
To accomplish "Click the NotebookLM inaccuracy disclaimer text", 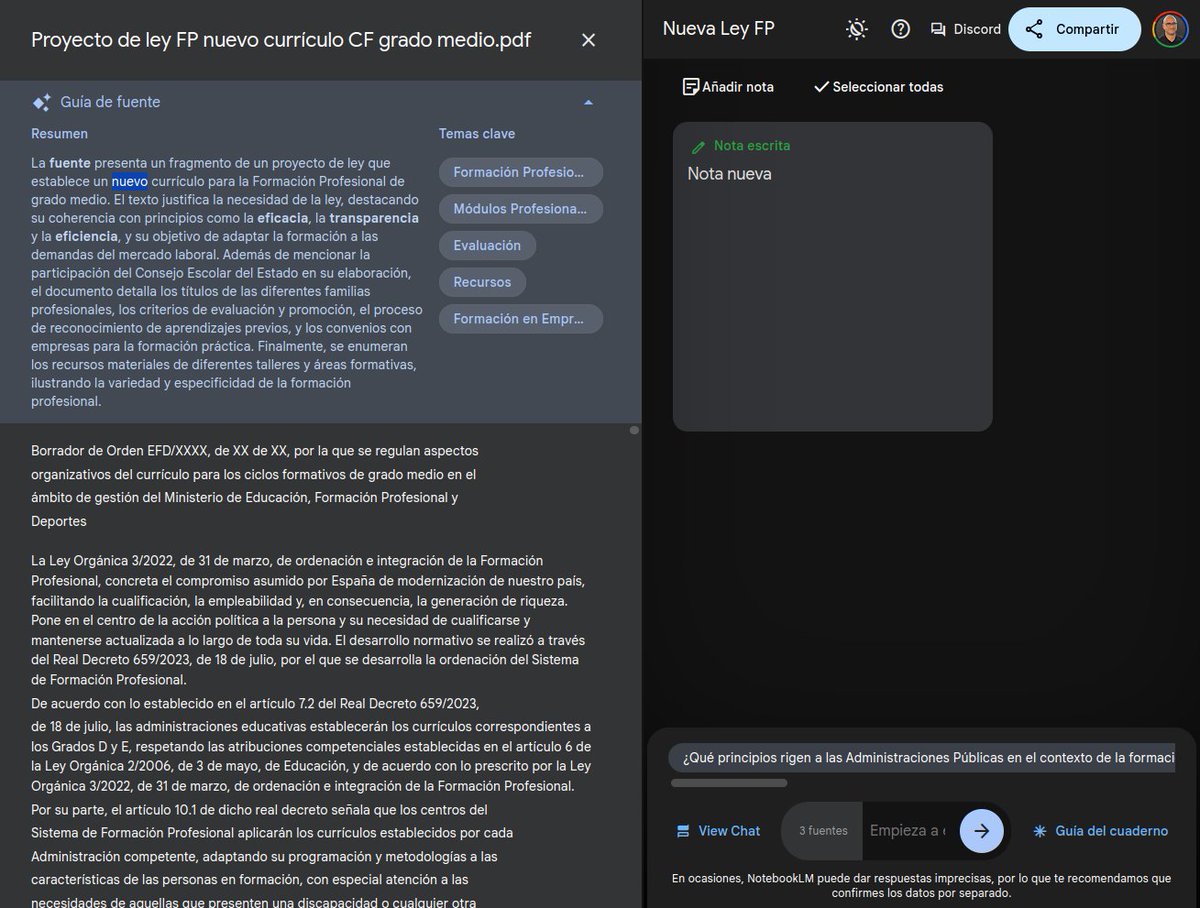I will [921, 886].
